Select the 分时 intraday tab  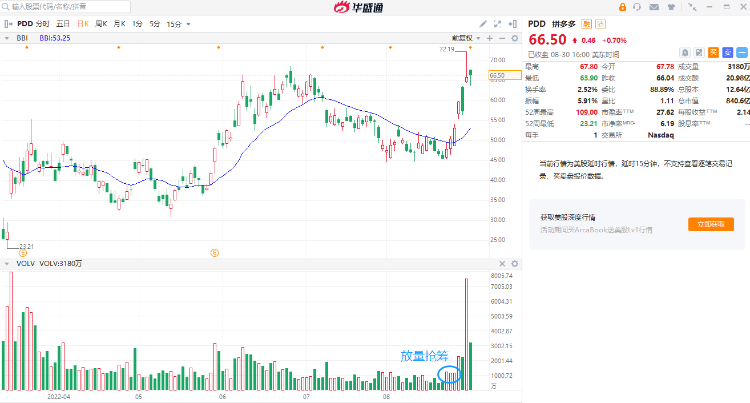click(42, 23)
